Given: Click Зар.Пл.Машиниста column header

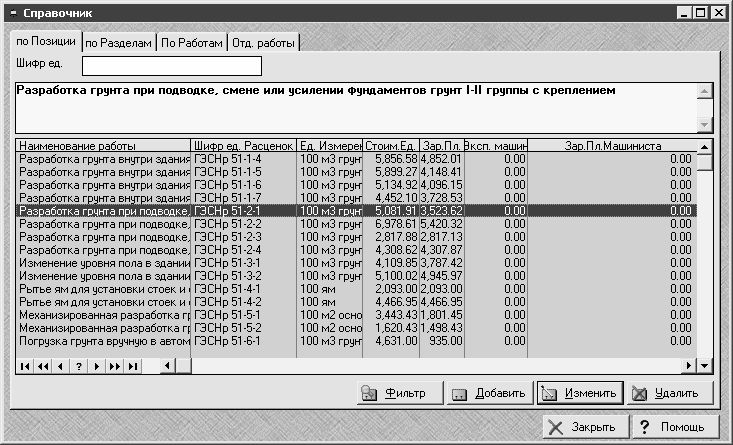Looking at the screenshot, I should (x=612, y=145).
